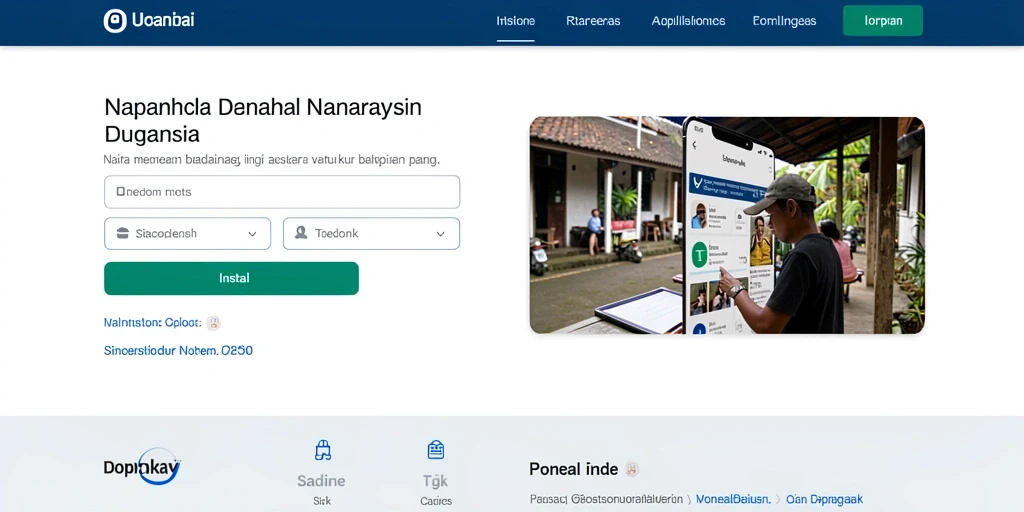Click the green Instal button

231,278
